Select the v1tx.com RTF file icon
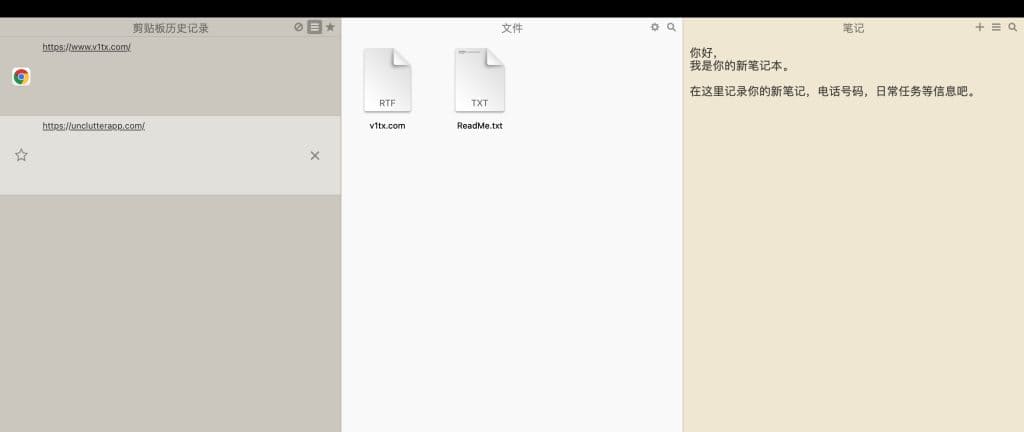The width and height of the screenshot is (1024, 432). click(387, 80)
